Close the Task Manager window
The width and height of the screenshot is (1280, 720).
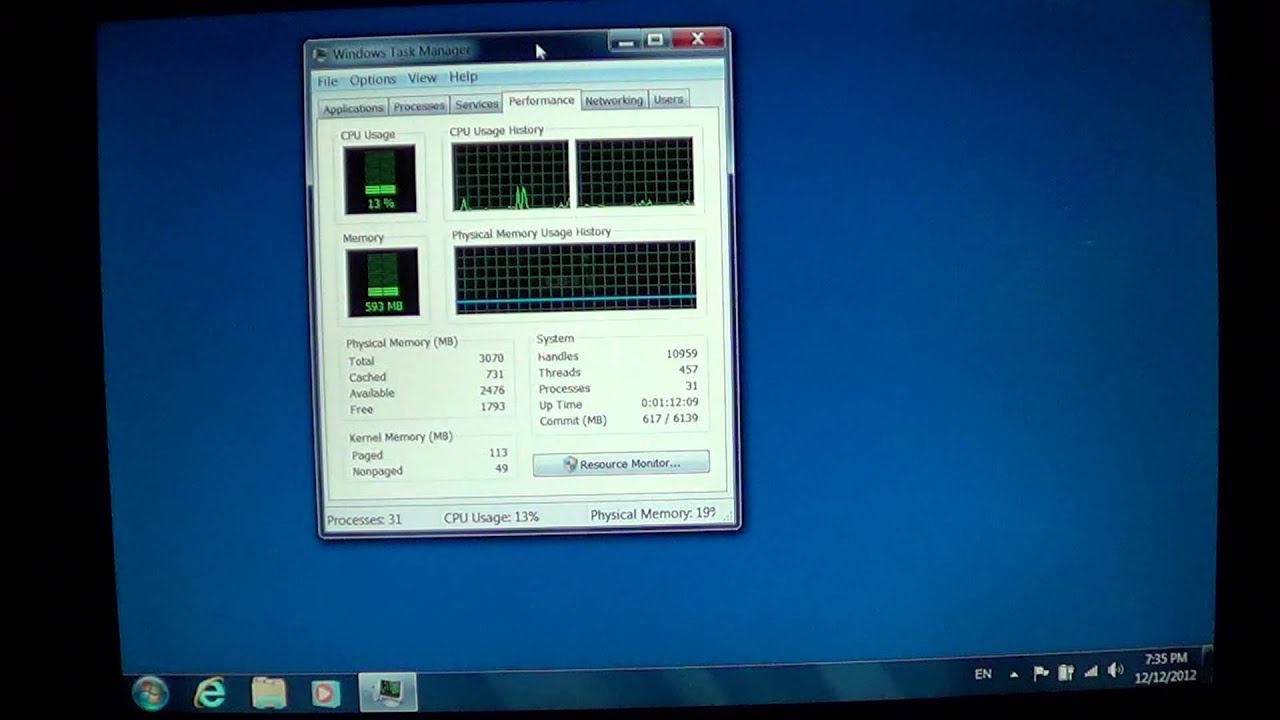point(698,39)
